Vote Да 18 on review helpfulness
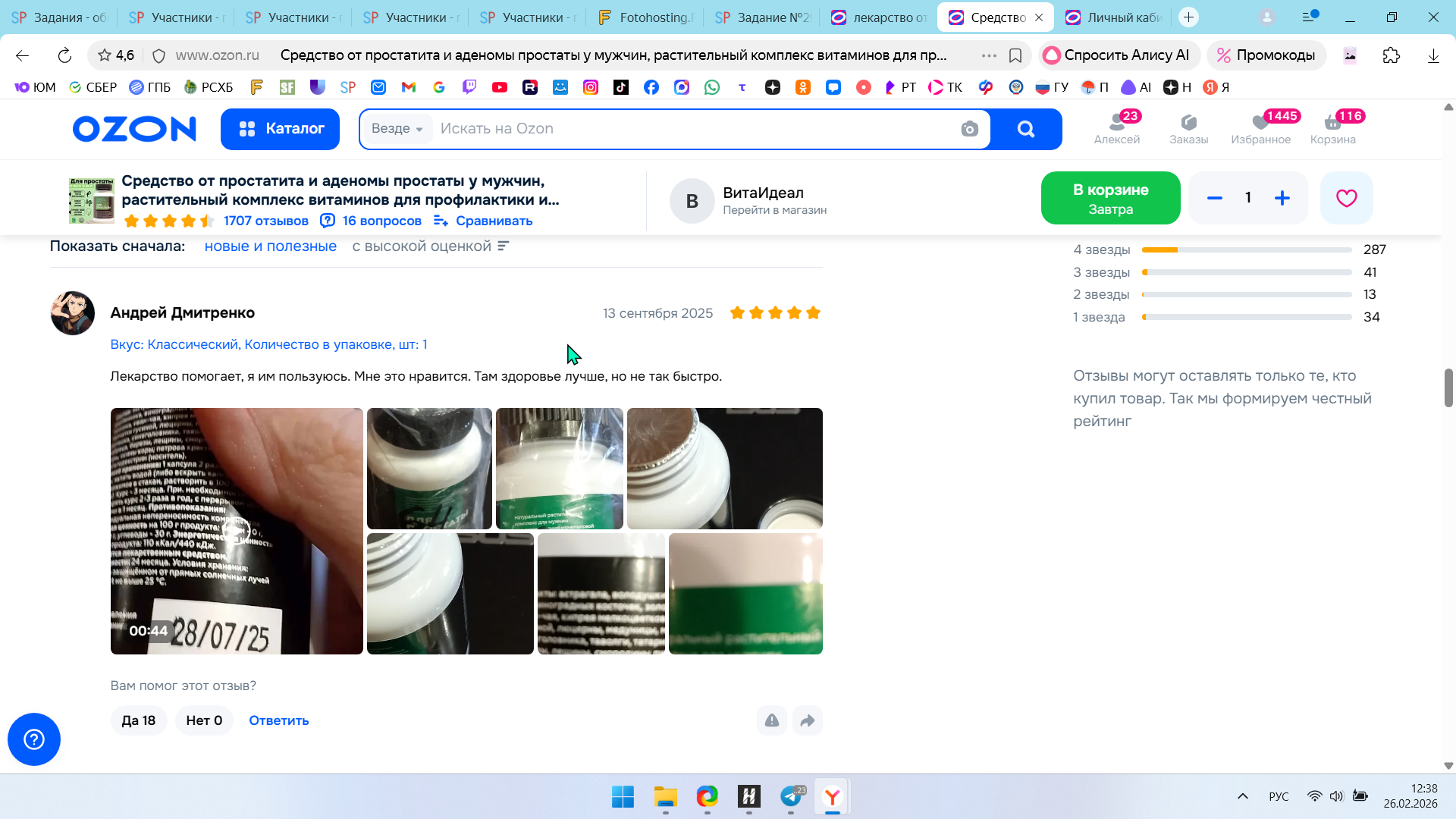This screenshot has height=819, width=1456. pos(139,720)
